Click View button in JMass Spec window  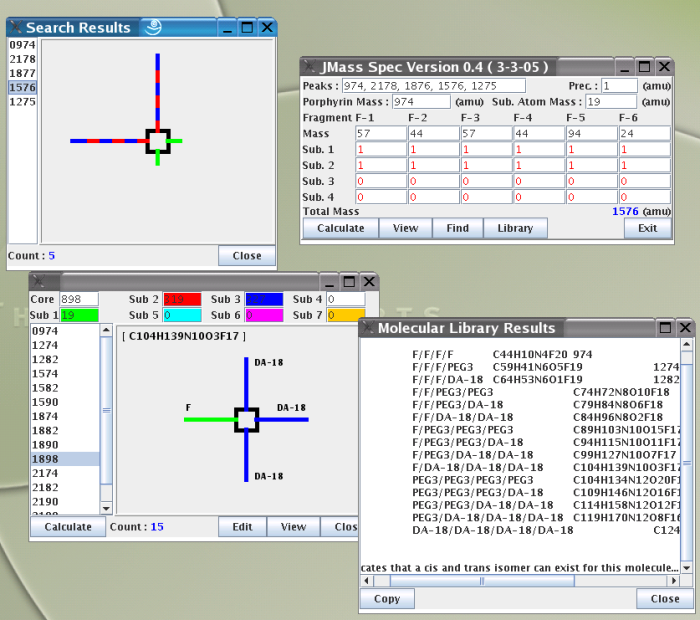pos(405,228)
